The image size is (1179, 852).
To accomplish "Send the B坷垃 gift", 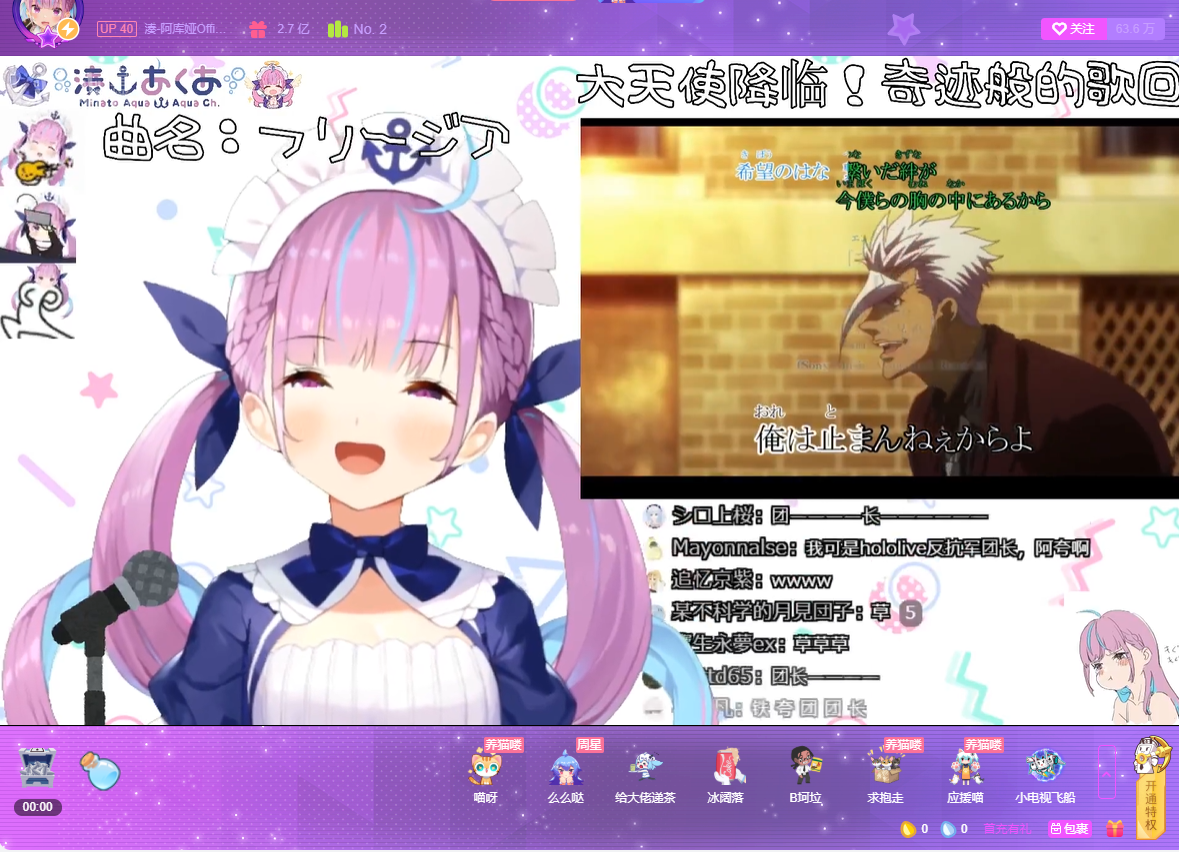I will click(805, 775).
